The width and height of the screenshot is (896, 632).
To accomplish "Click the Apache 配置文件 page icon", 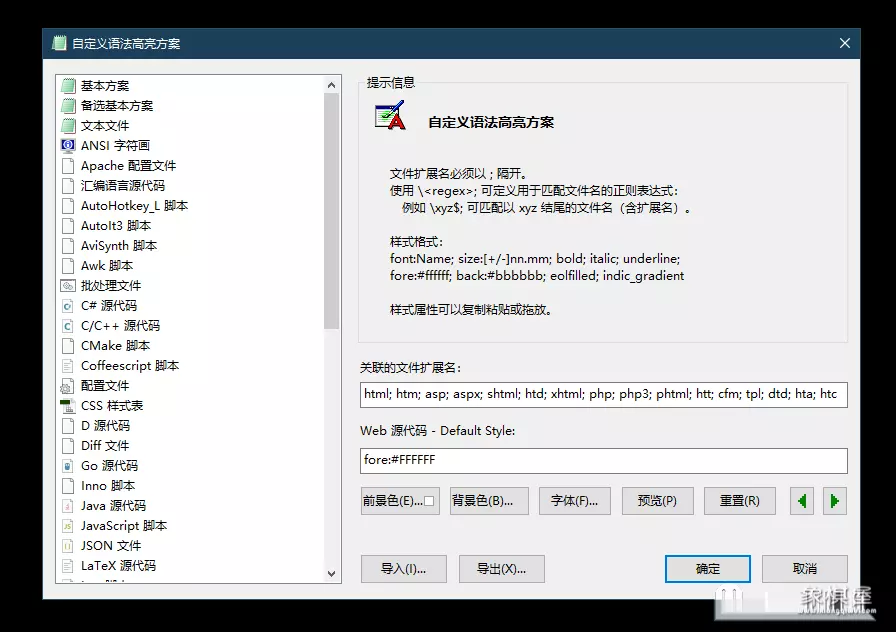I will pos(68,166).
